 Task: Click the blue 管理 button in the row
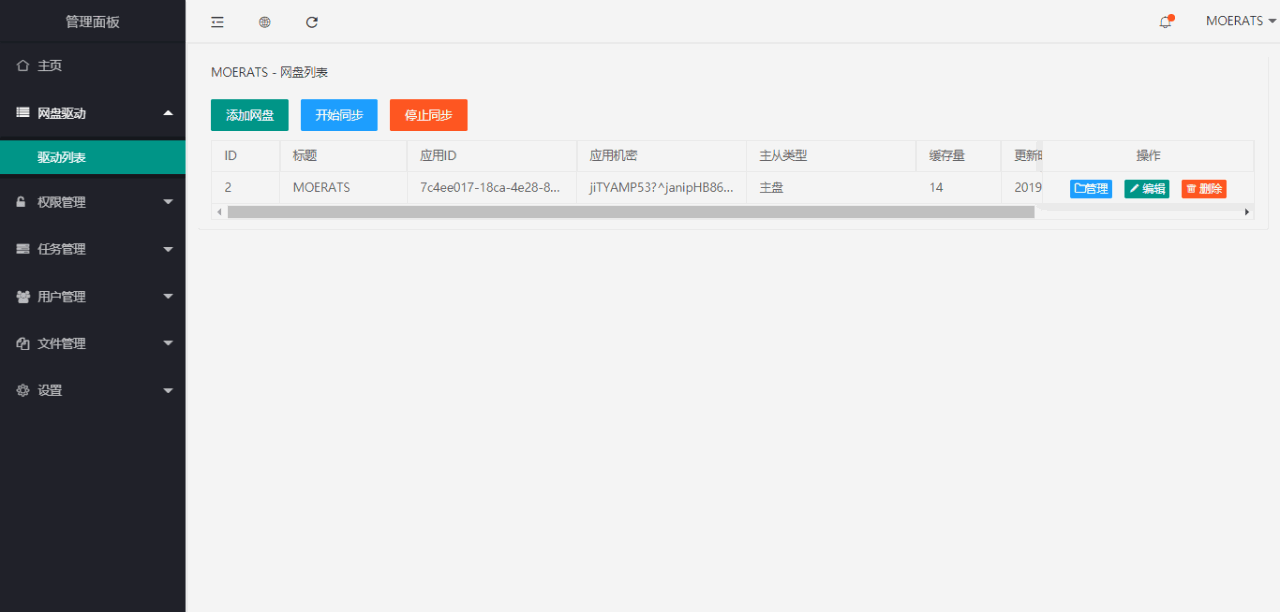click(x=1090, y=188)
